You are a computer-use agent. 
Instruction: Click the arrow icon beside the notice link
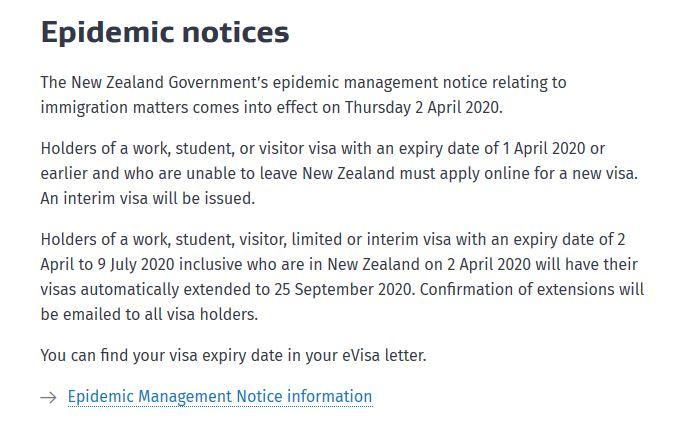tap(49, 398)
